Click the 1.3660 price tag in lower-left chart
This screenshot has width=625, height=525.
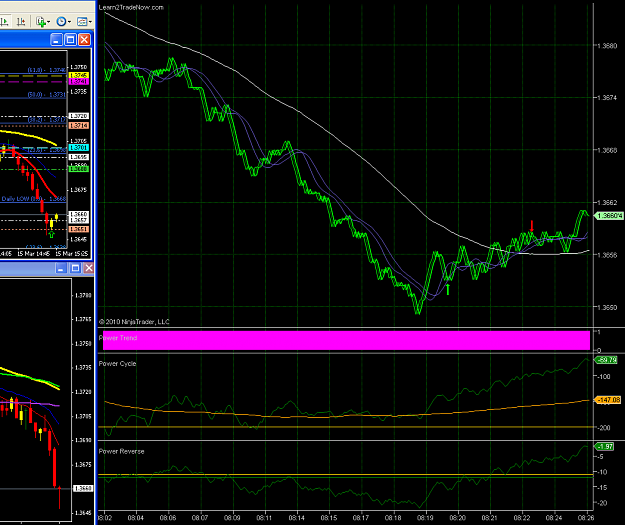(83, 488)
